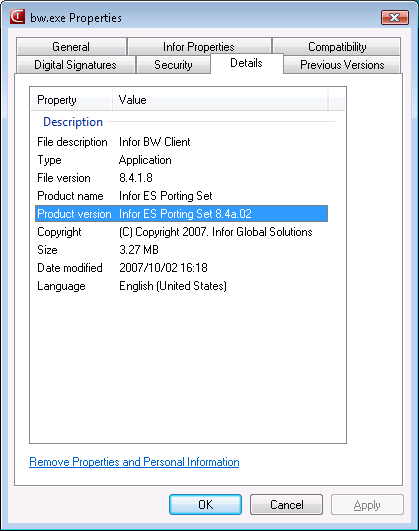The height and width of the screenshot is (531, 419).
Task: Close the bw.exe Properties dialog
Action: point(395,17)
